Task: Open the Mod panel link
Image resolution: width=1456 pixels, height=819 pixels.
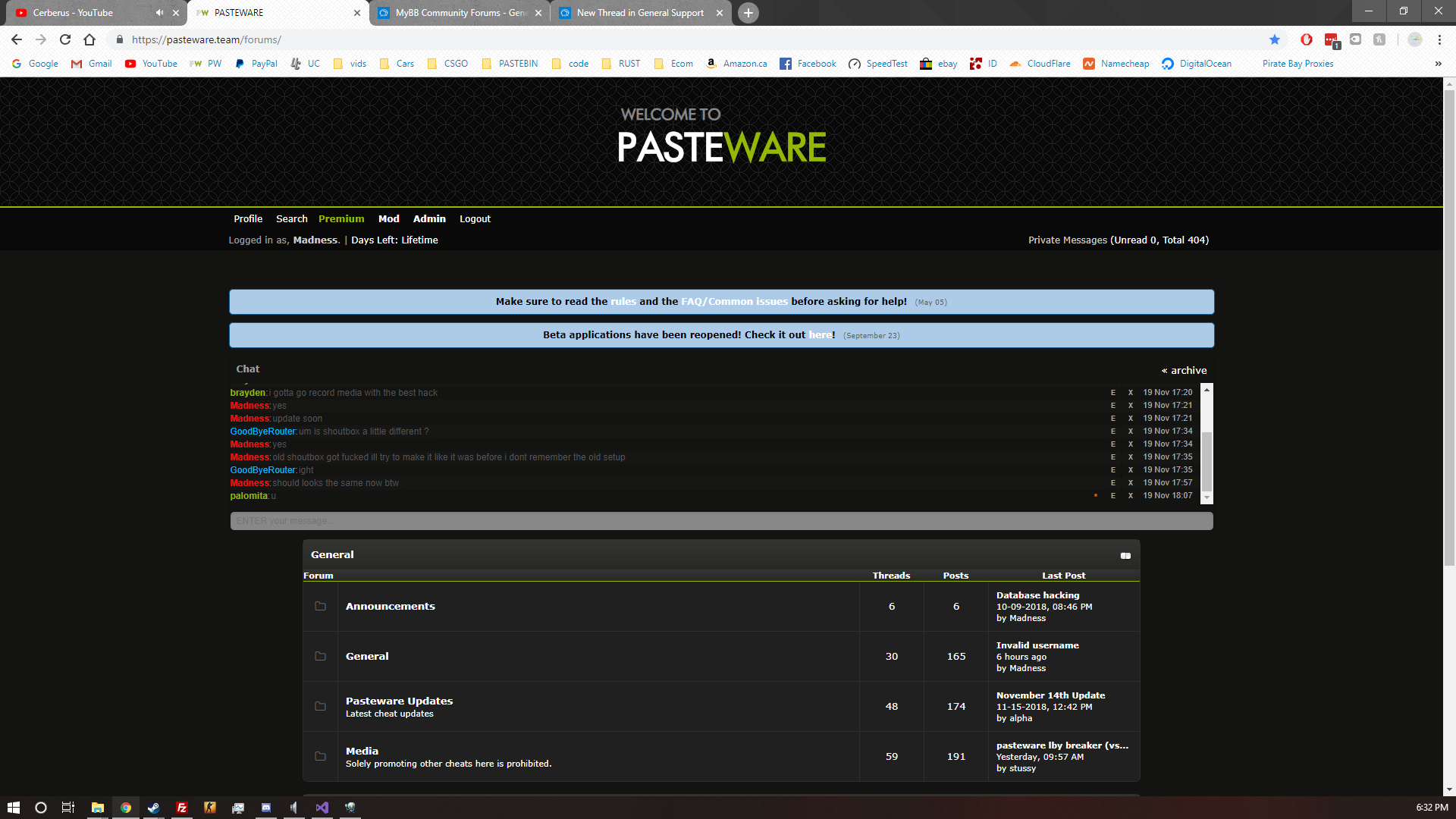Action: [389, 218]
